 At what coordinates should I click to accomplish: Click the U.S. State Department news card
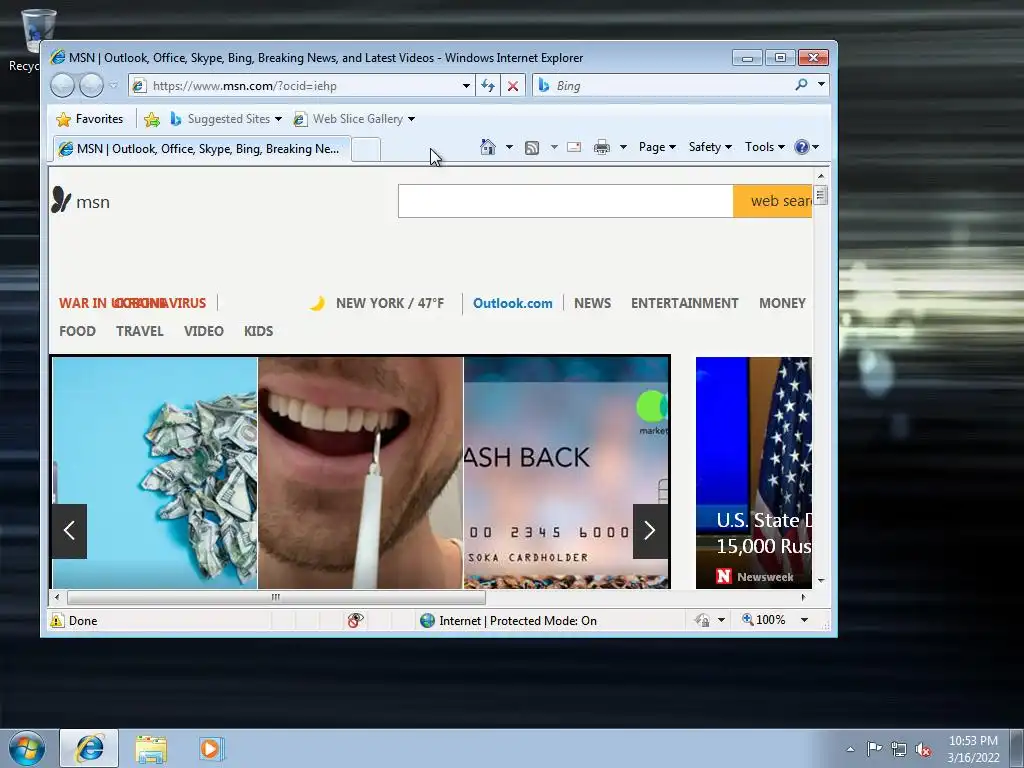(754, 473)
